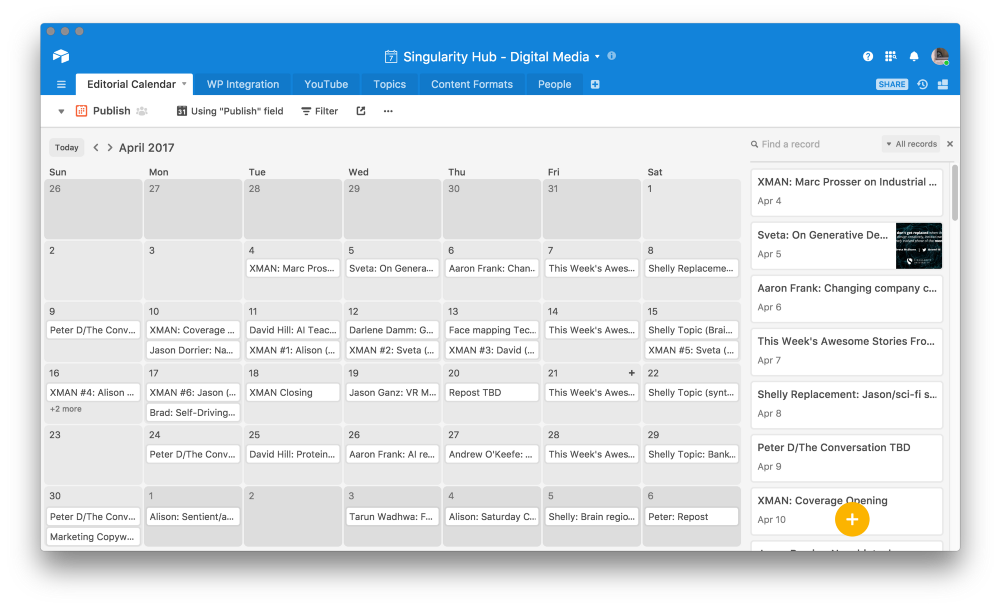Open the base title dropdown arrow
The height and width of the screenshot is (608, 1000).
click(598, 57)
